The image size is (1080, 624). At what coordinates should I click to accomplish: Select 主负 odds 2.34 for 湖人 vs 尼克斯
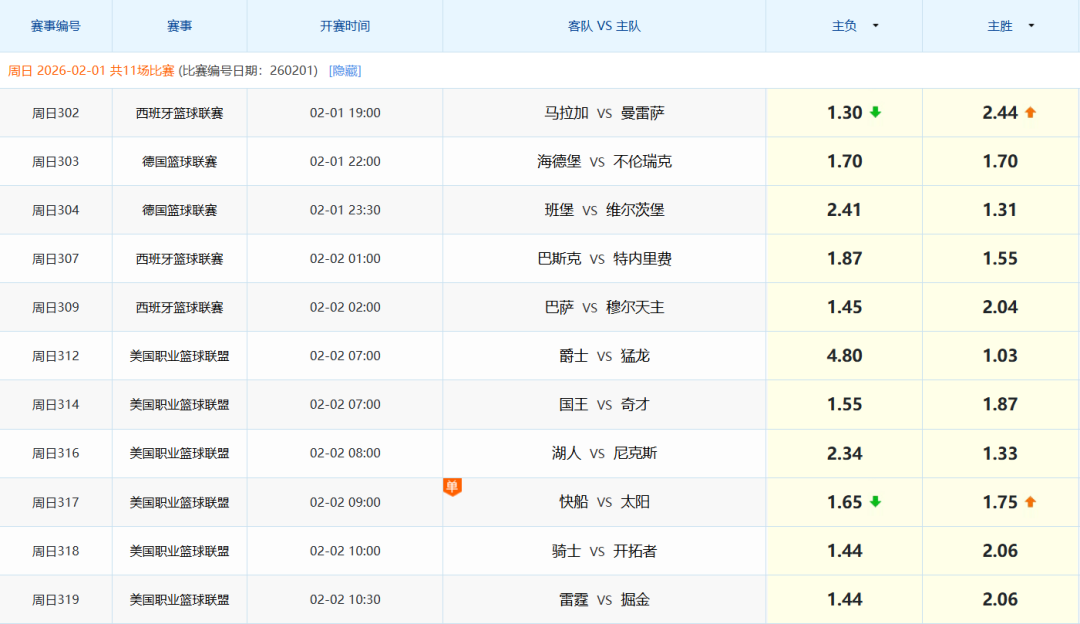coord(844,453)
